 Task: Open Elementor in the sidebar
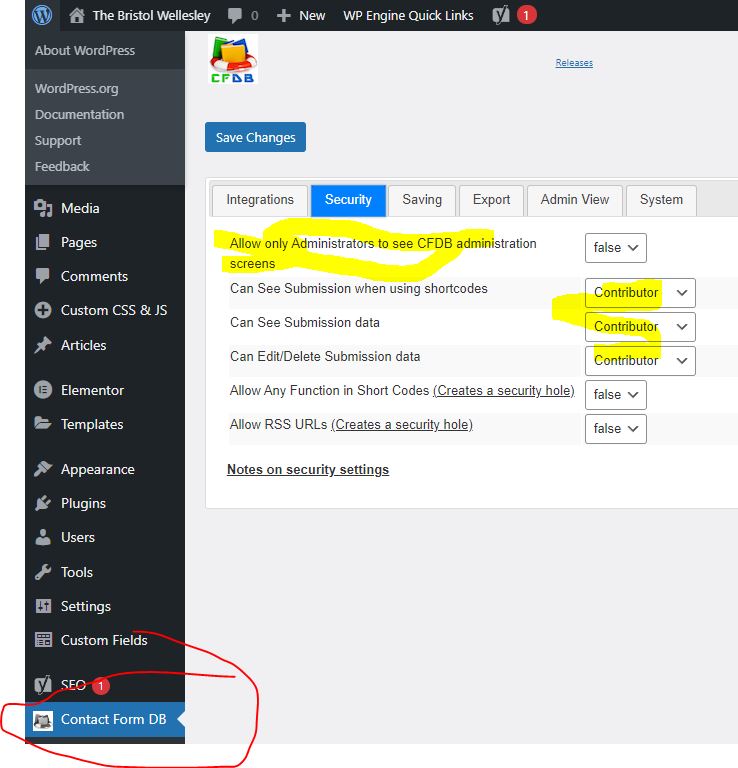(x=92, y=390)
